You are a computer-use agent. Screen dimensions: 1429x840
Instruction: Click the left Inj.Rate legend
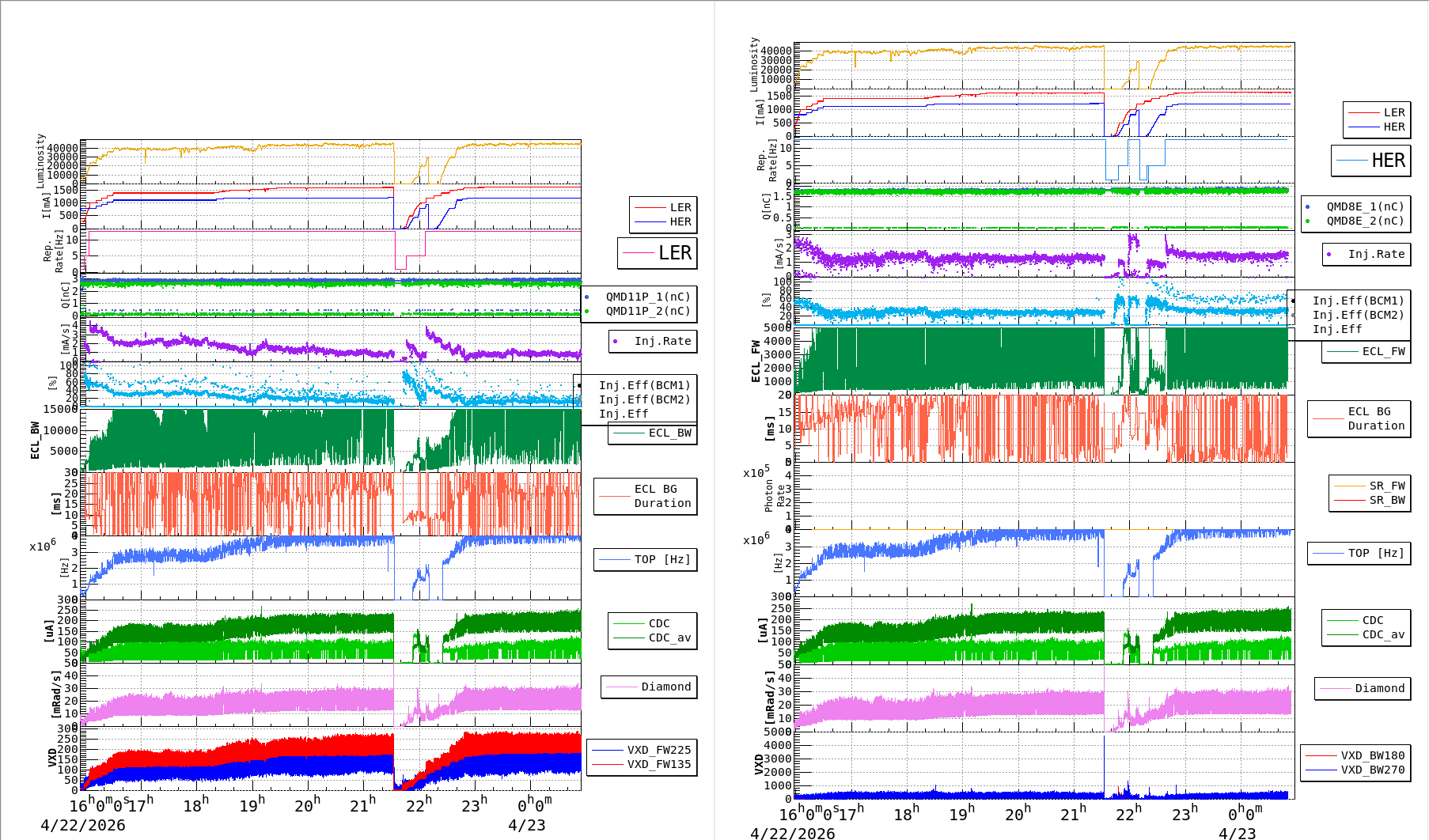[x=653, y=342]
